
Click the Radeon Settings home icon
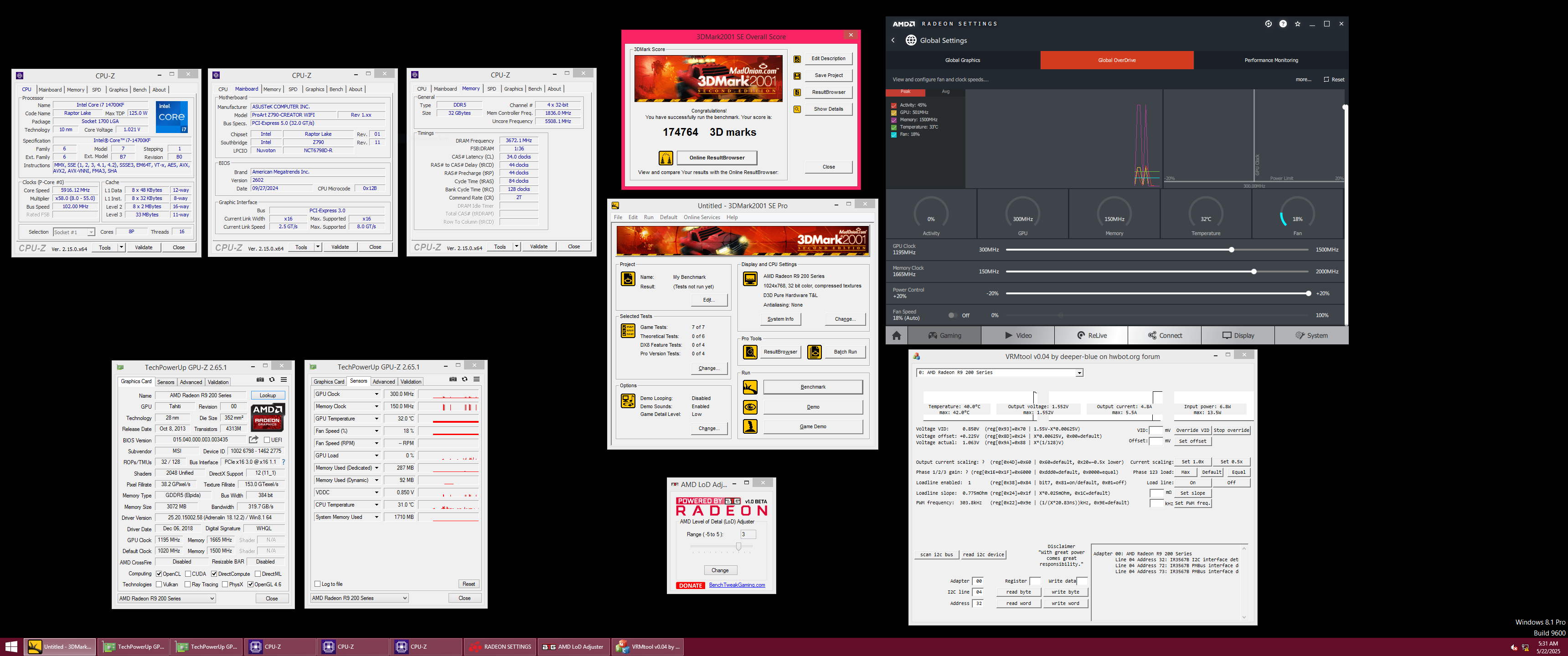click(896, 335)
